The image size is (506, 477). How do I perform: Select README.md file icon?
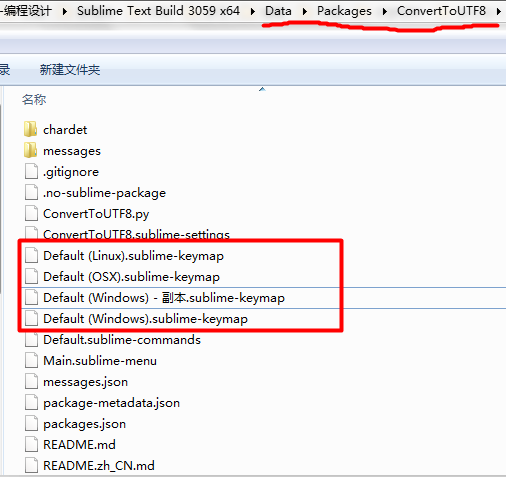(x=31, y=444)
